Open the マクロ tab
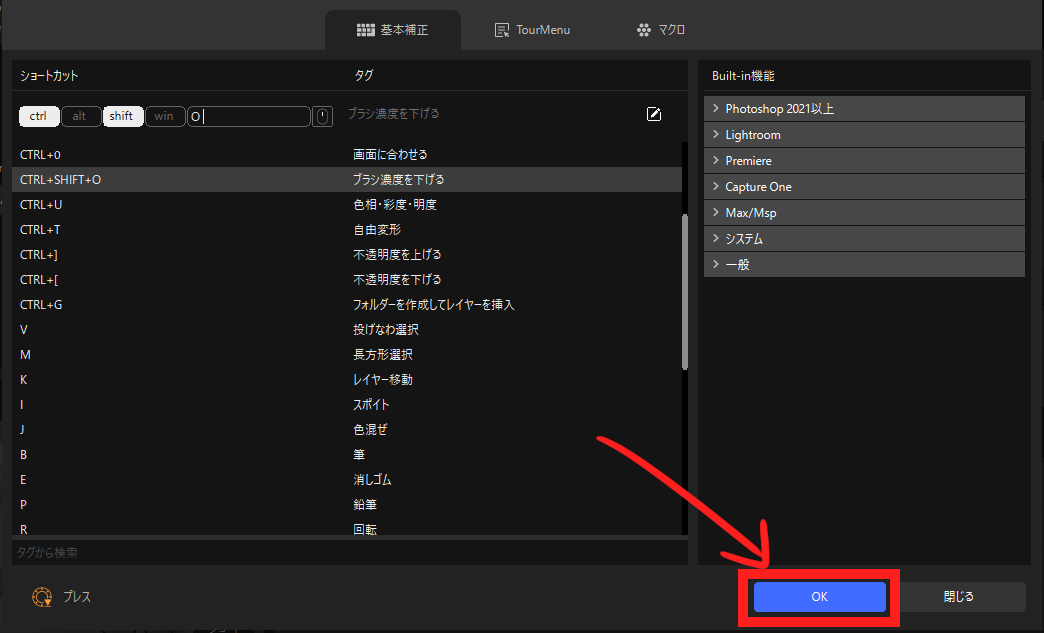The height and width of the screenshot is (633, 1044). tap(661, 30)
